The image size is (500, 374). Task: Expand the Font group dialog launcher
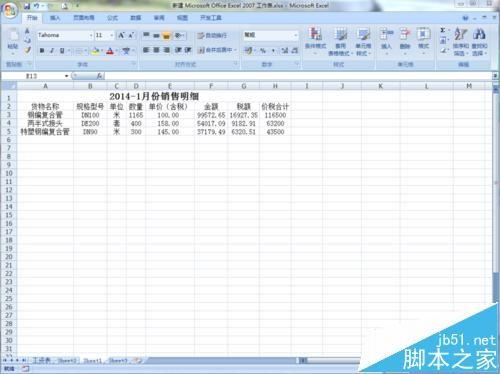click(134, 64)
